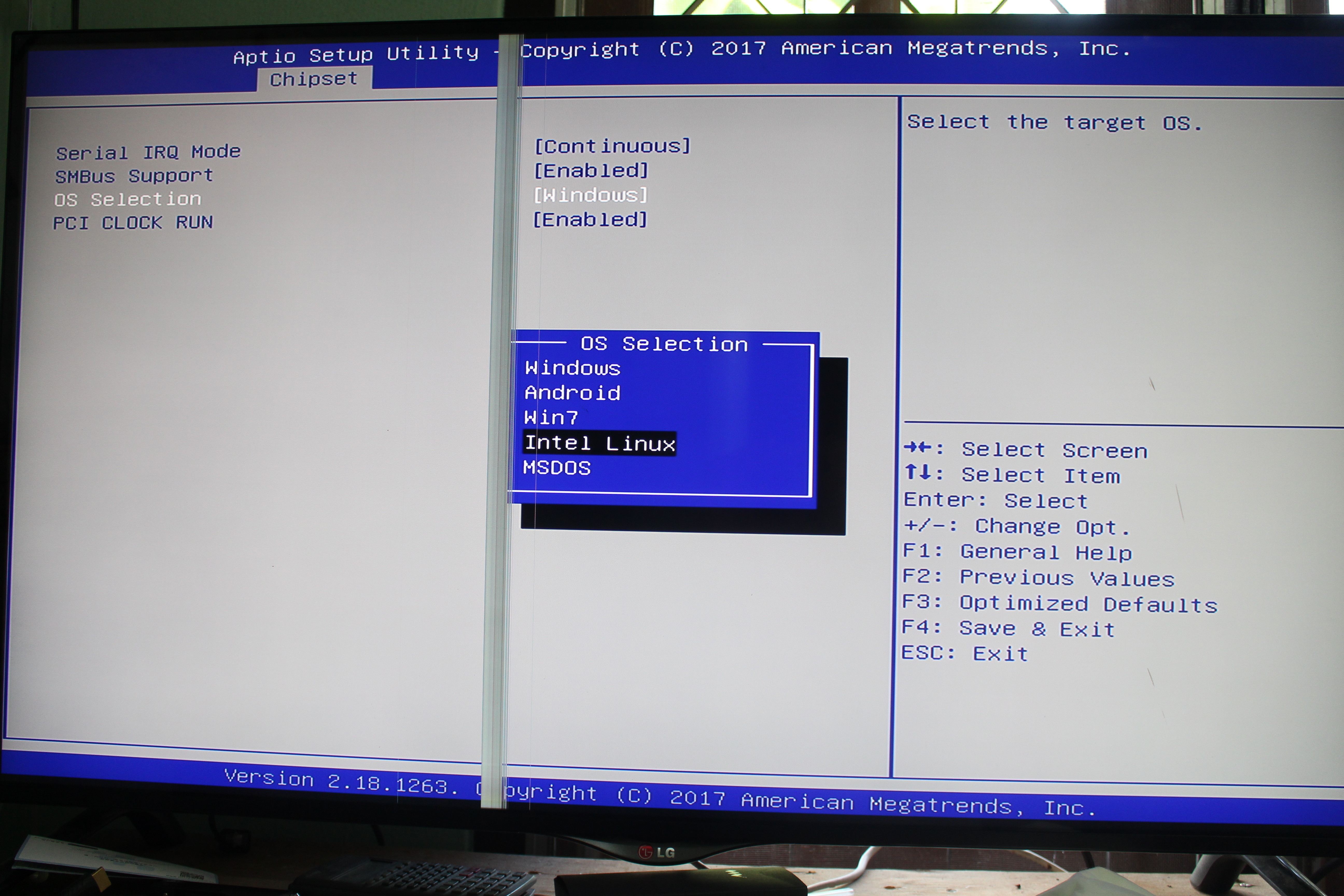This screenshot has width=1344, height=896.
Task: Select the Chipset tab
Action: click(314, 78)
